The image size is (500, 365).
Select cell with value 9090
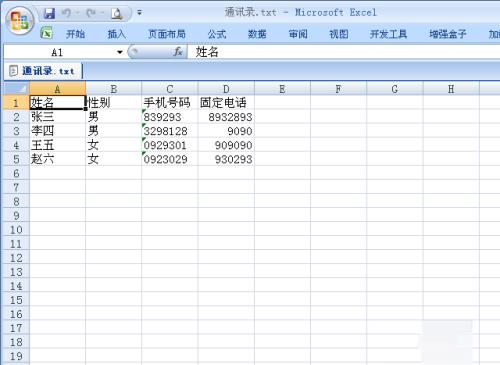[226, 131]
